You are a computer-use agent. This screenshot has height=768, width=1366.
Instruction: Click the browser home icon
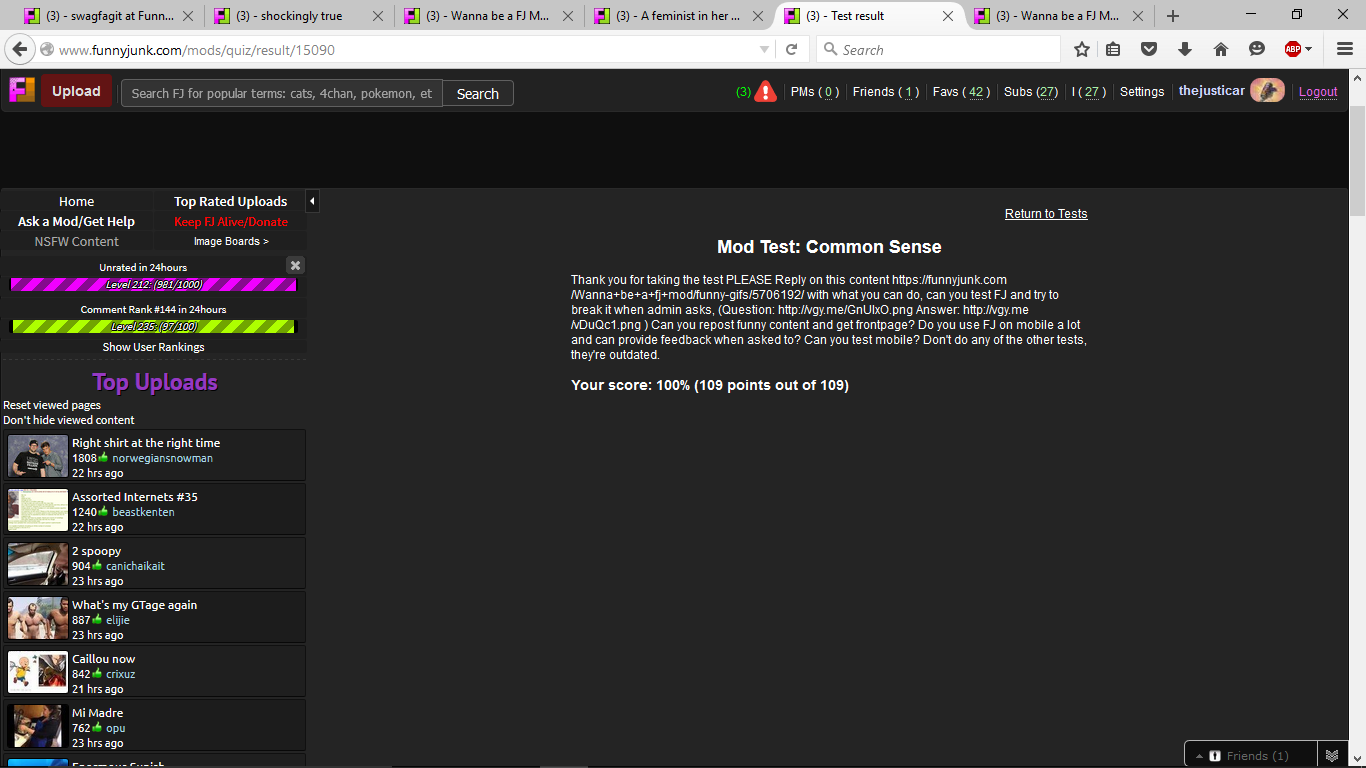coord(1220,49)
